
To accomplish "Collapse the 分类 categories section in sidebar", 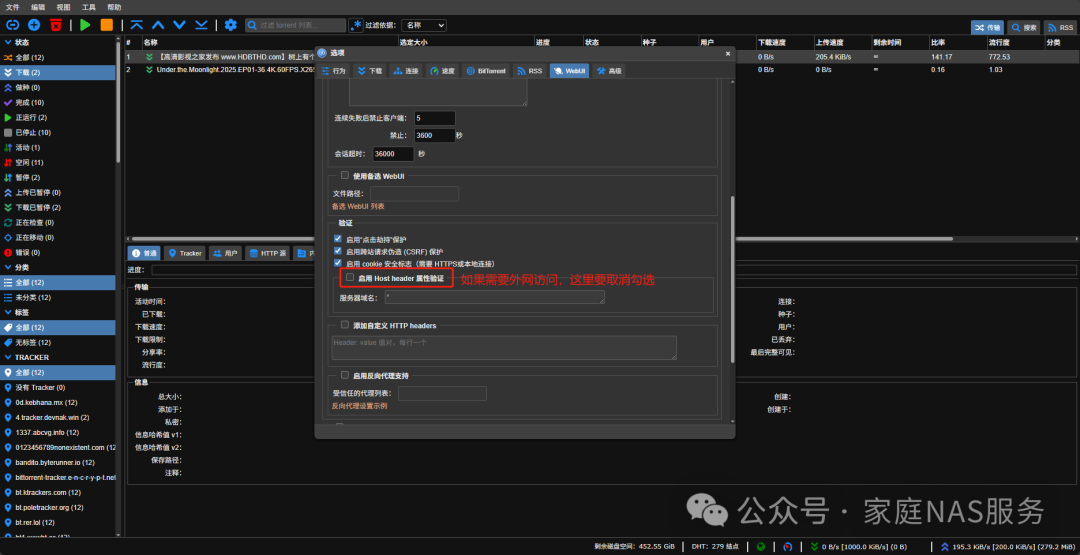I will click(8, 267).
